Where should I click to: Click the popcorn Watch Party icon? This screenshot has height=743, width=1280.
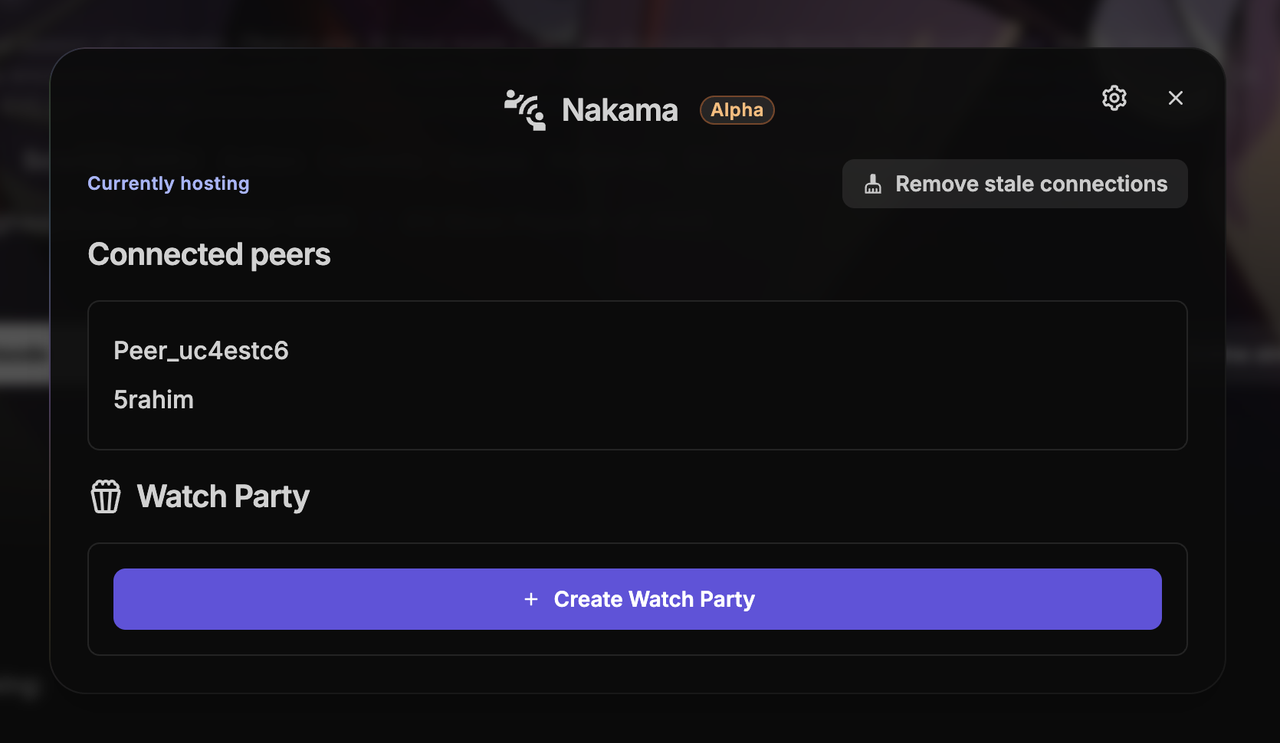click(106, 496)
